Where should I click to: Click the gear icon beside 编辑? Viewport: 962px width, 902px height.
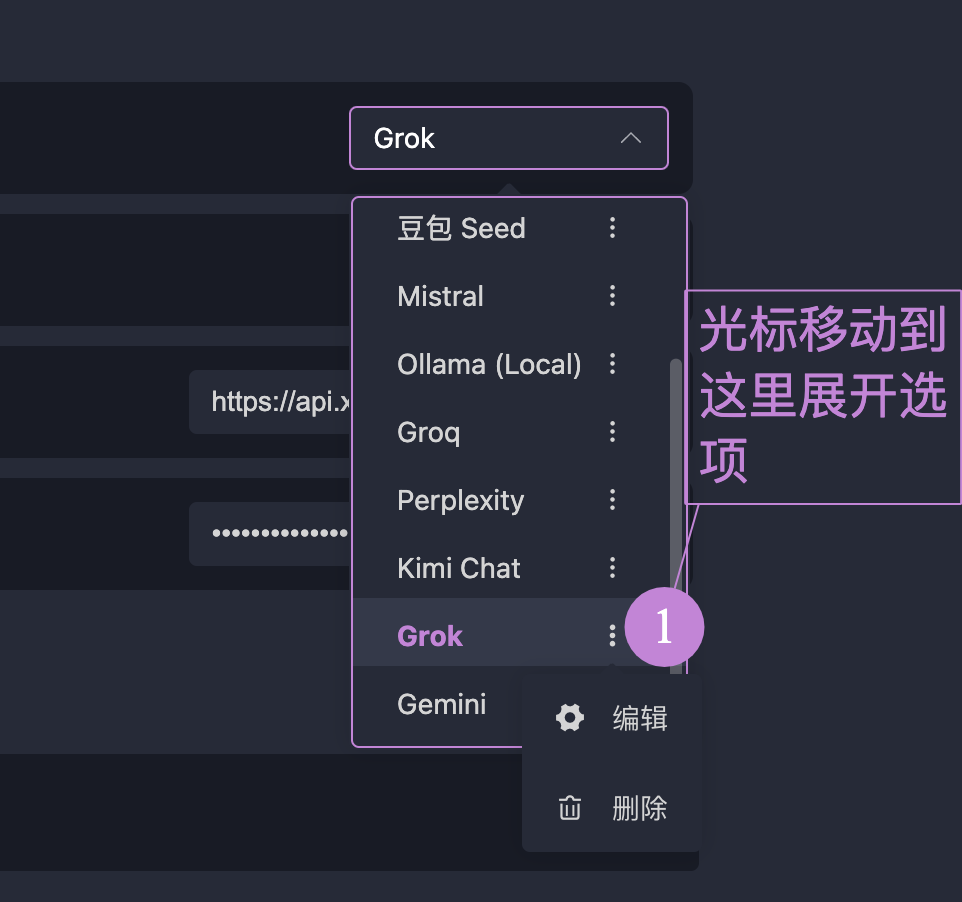(570, 718)
